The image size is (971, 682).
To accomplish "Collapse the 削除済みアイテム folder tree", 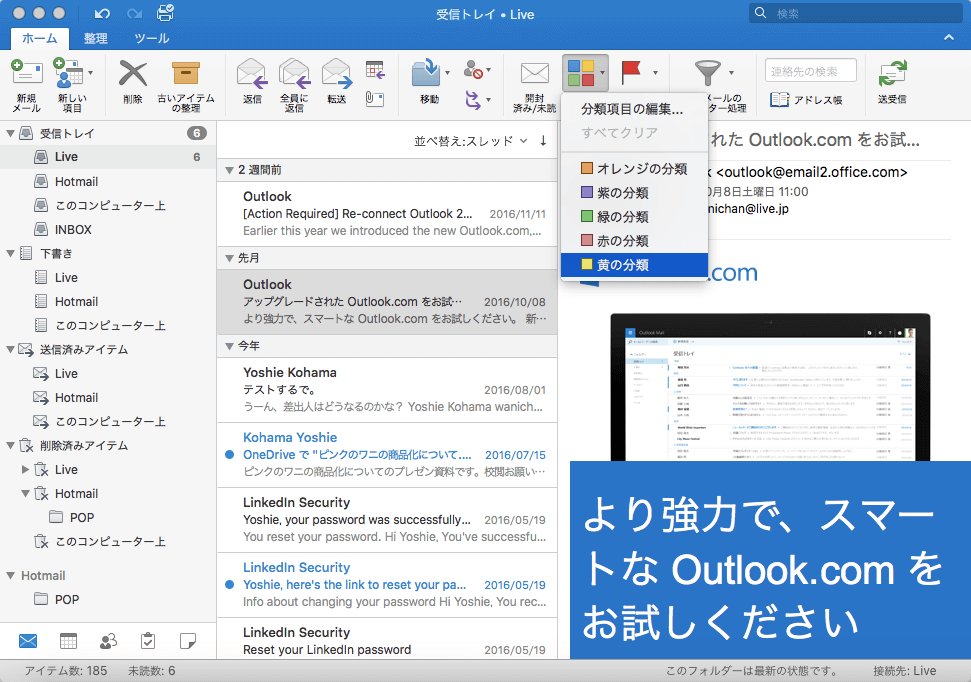I will click(x=11, y=445).
